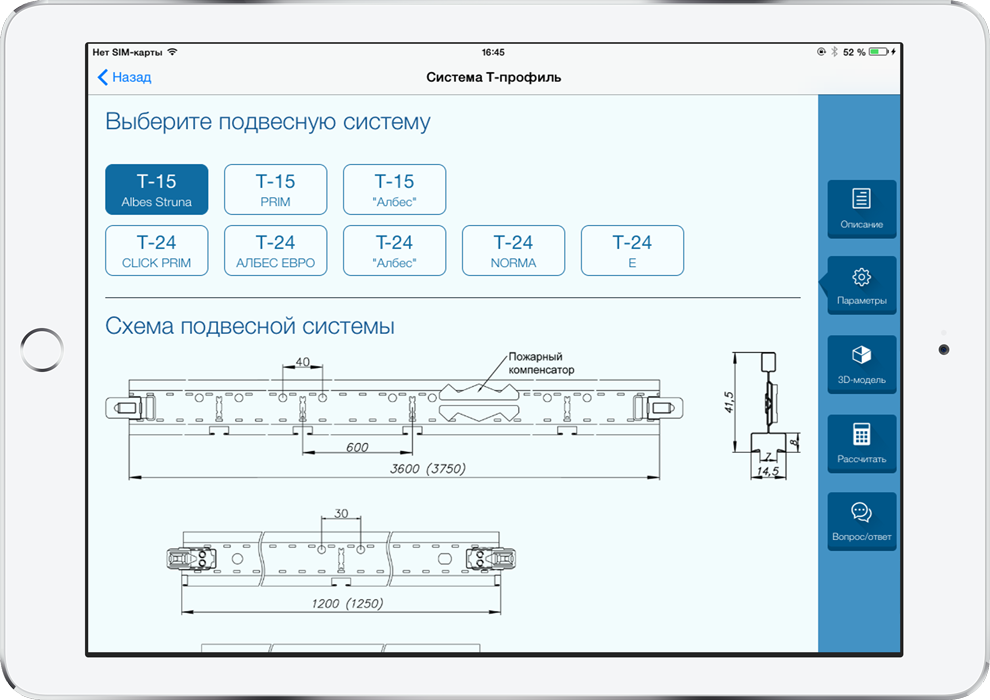Select the T-15 "Албес" system
990x700 pixels.
click(x=394, y=190)
